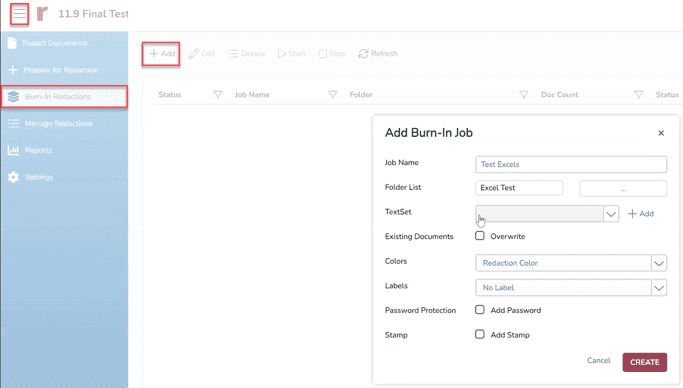The image size is (683, 388).
Task: Close the Add Burn-In Job dialog
Action: tap(661, 133)
